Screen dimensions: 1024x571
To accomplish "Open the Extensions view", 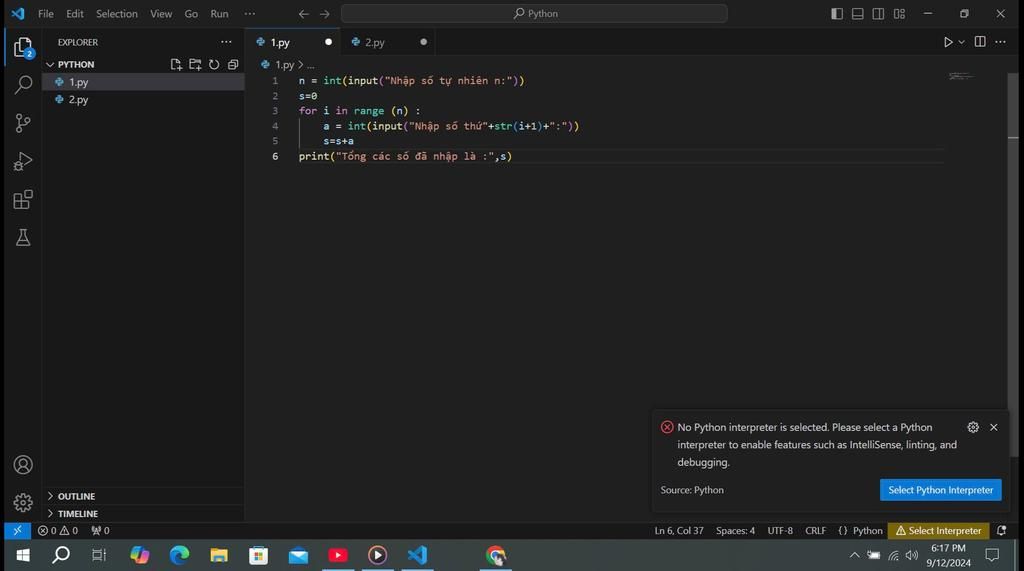I will pyautogui.click(x=23, y=199).
